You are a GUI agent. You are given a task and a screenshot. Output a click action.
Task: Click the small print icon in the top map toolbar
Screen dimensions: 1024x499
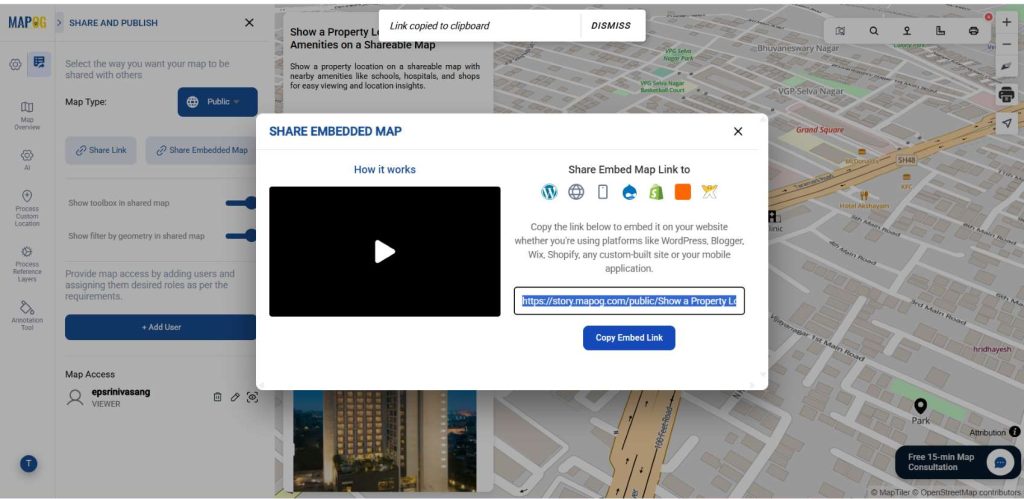pyautogui.click(x=974, y=31)
